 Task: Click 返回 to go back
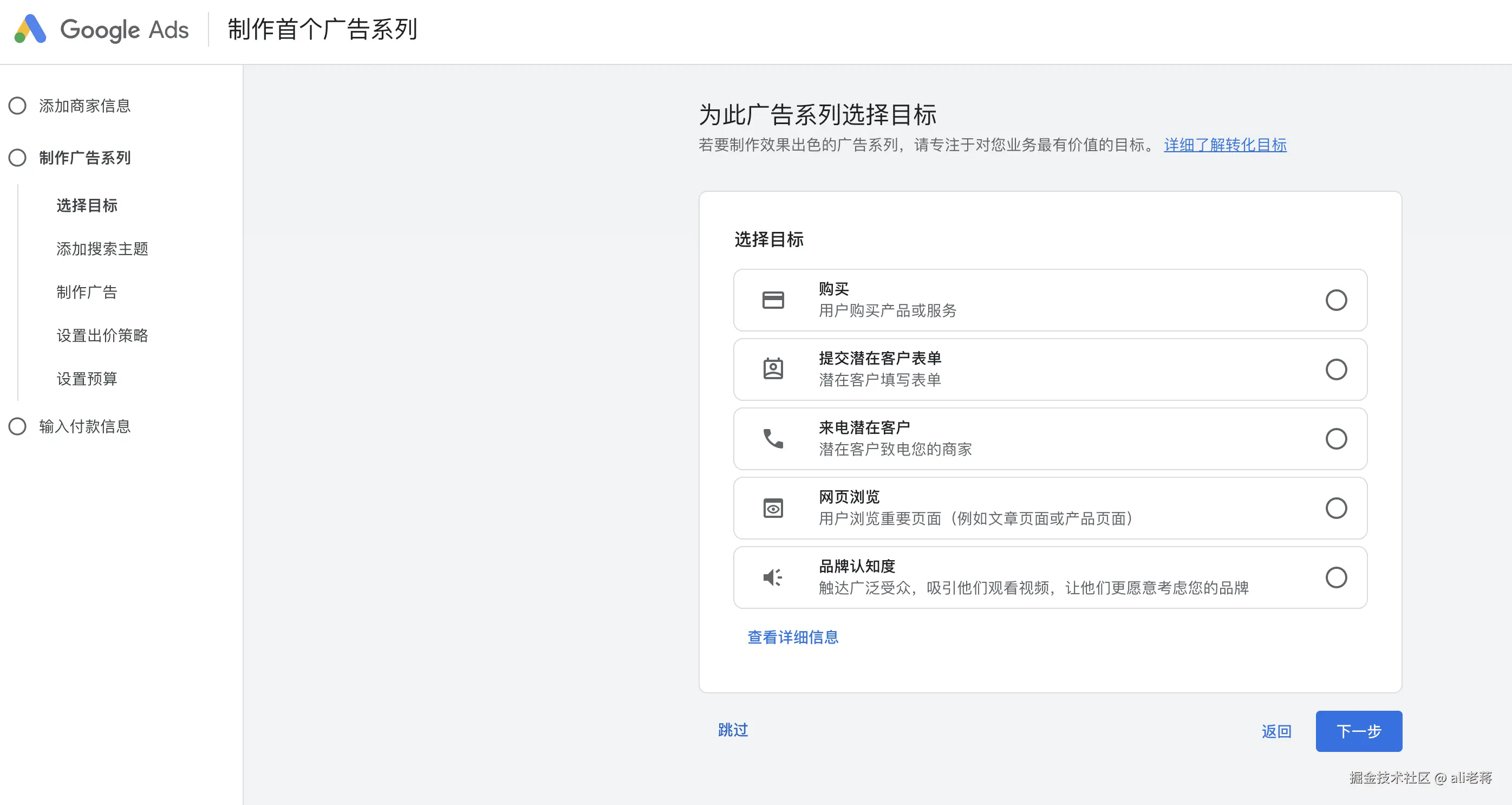coord(1276,731)
